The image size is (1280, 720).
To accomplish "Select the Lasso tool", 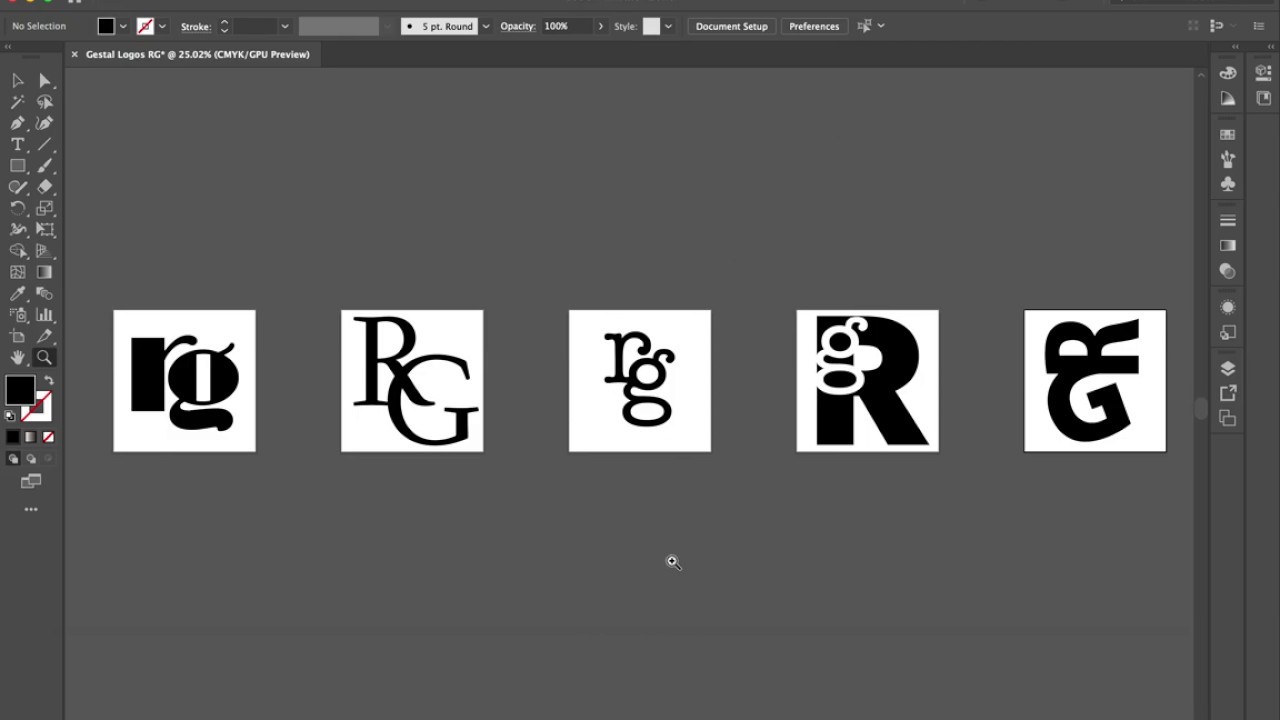I will click(x=45, y=102).
